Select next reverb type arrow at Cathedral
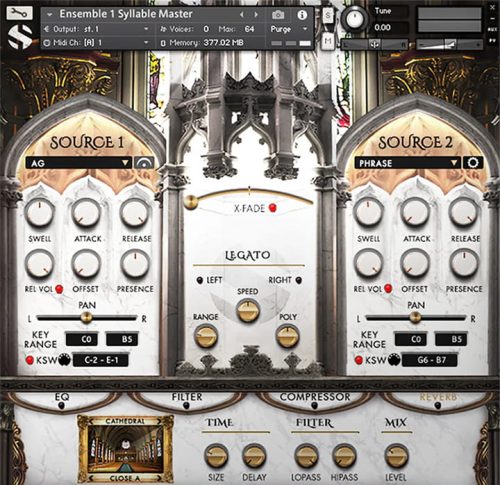The image size is (500, 485). pyautogui.click(x=159, y=421)
